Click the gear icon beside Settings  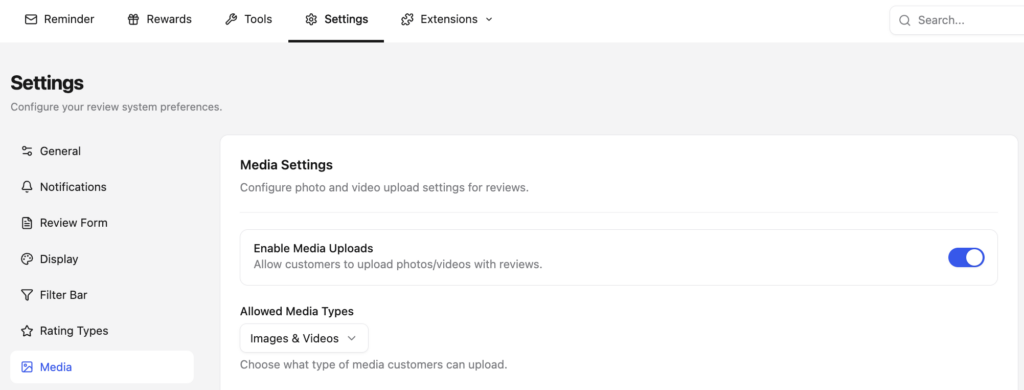pos(311,20)
